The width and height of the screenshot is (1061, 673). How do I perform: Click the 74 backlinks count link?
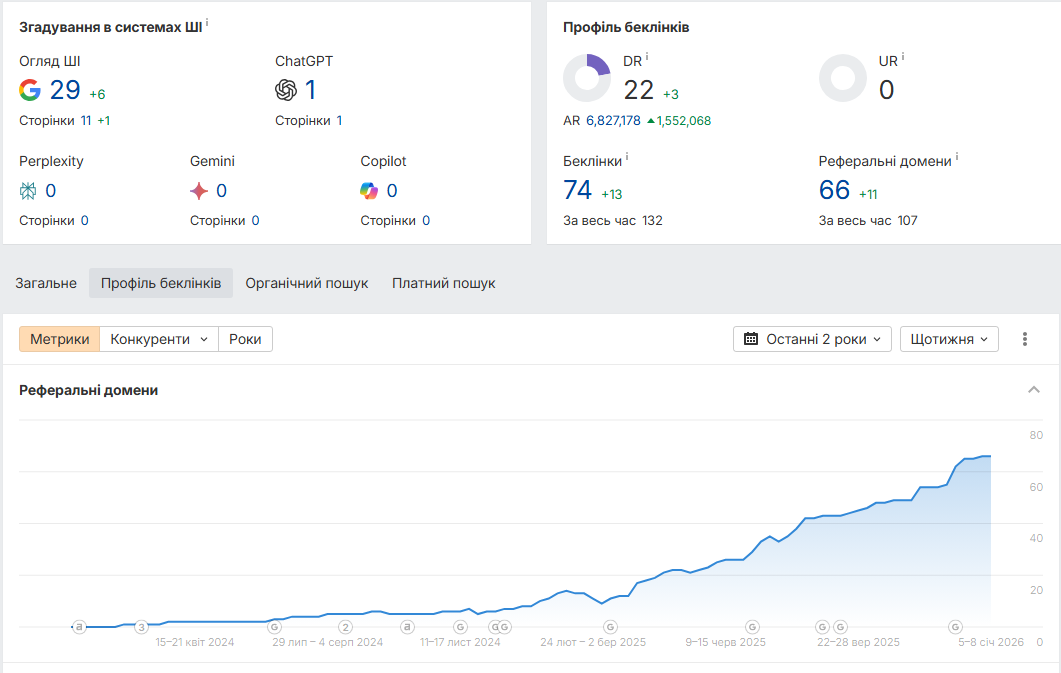click(x=578, y=190)
